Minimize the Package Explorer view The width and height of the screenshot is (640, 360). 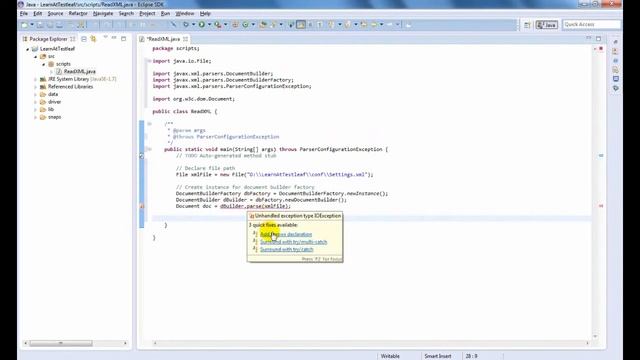point(114,38)
